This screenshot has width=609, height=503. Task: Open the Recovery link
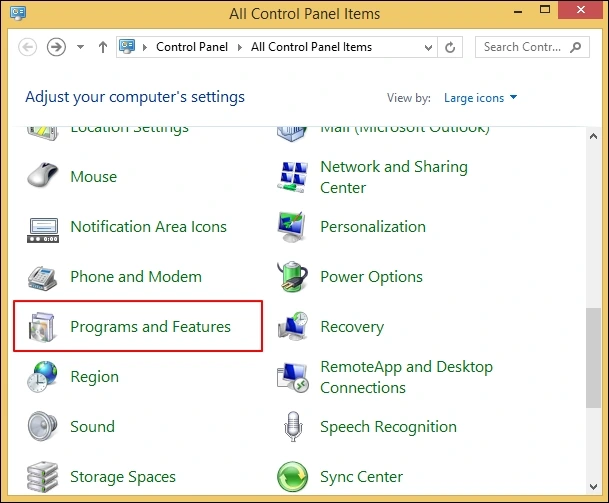pyautogui.click(x=352, y=327)
